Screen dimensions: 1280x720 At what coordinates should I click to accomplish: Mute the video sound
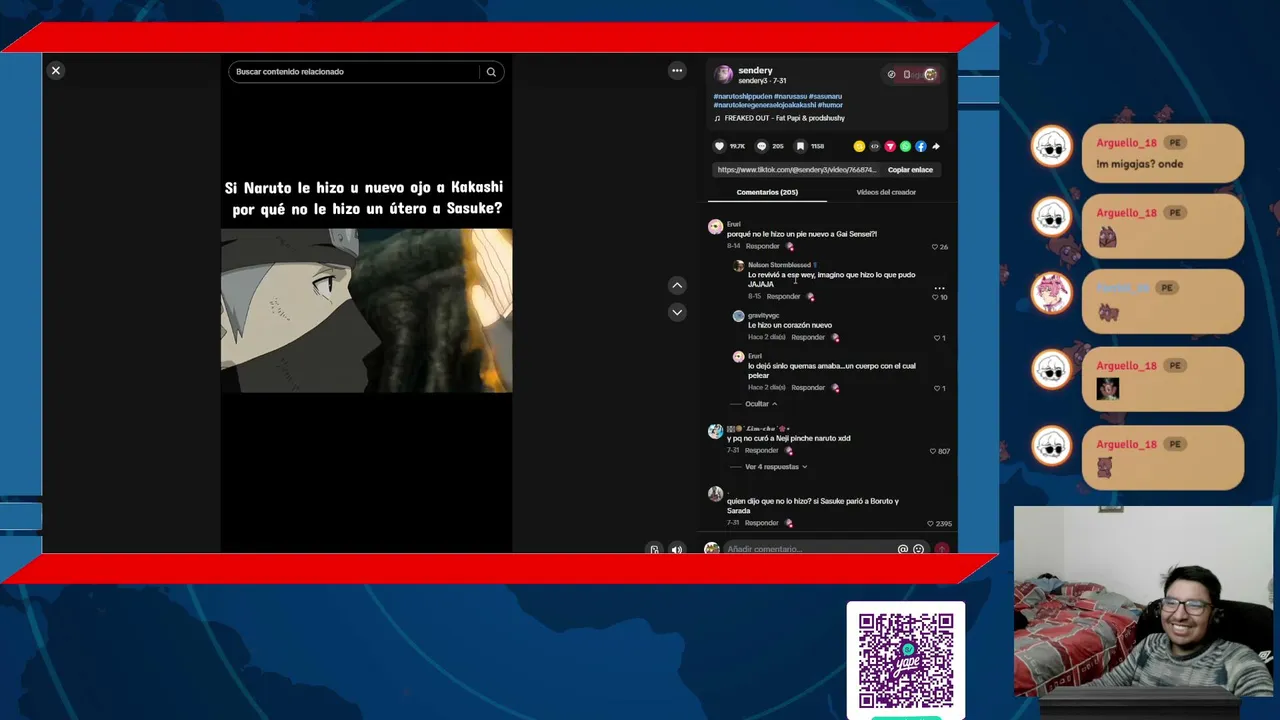(x=677, y=549)
